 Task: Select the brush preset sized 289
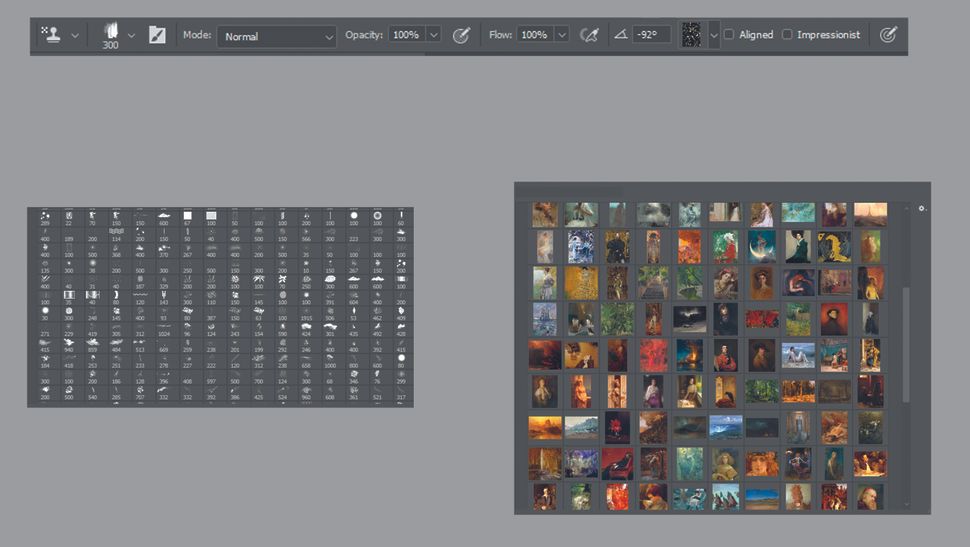tap(45, 218)
